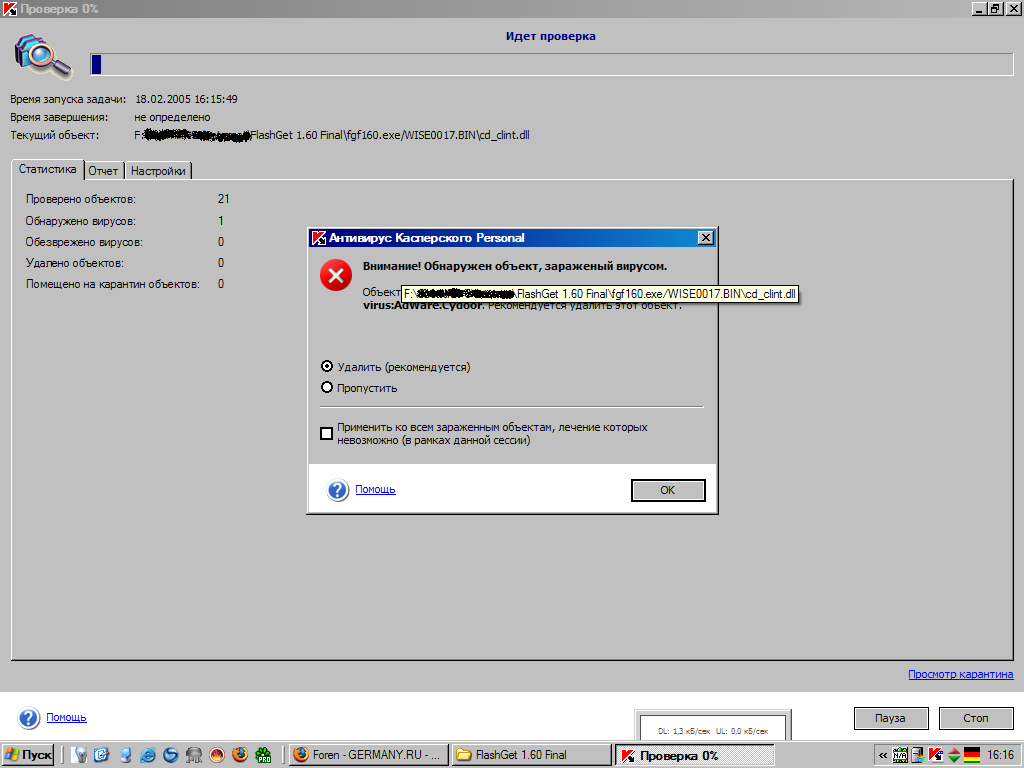
Task: Click the current object path cd_clint.dll text
Action: 332,135
